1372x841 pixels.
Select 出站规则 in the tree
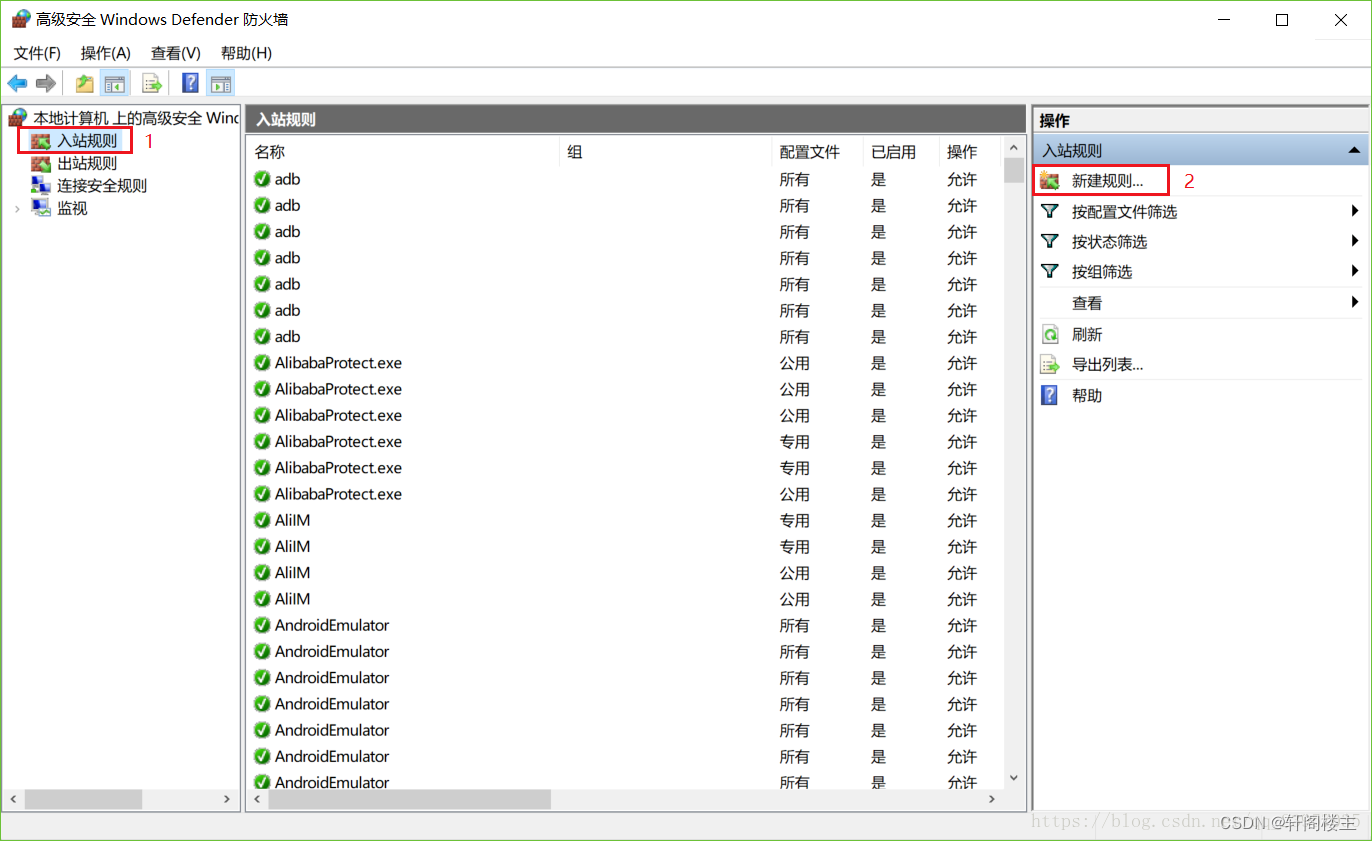point(86,163)
